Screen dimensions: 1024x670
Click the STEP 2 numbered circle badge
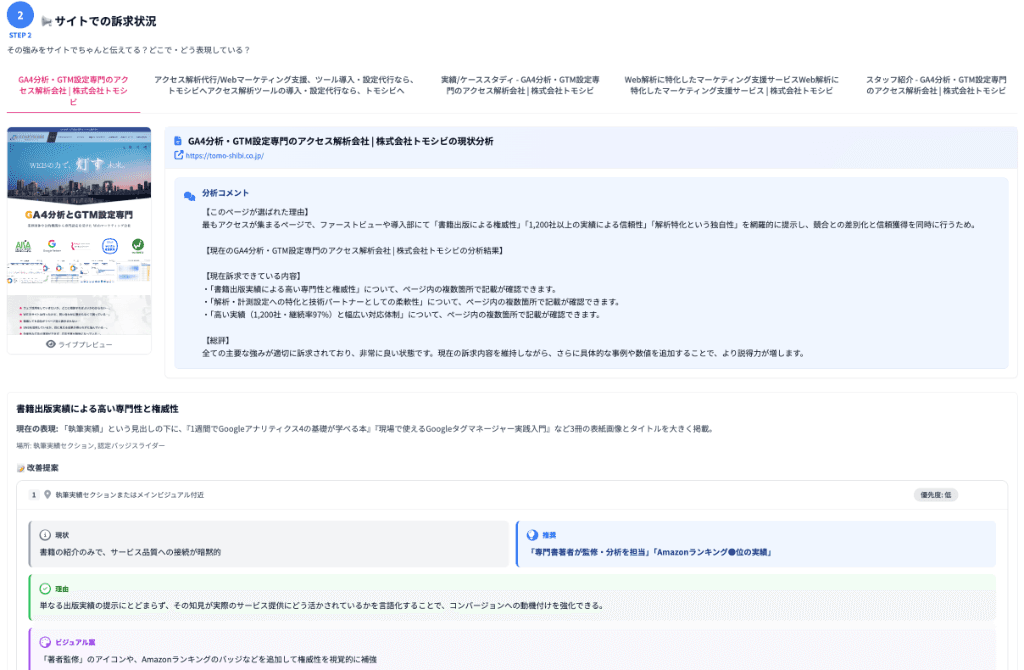coord(20,14)
